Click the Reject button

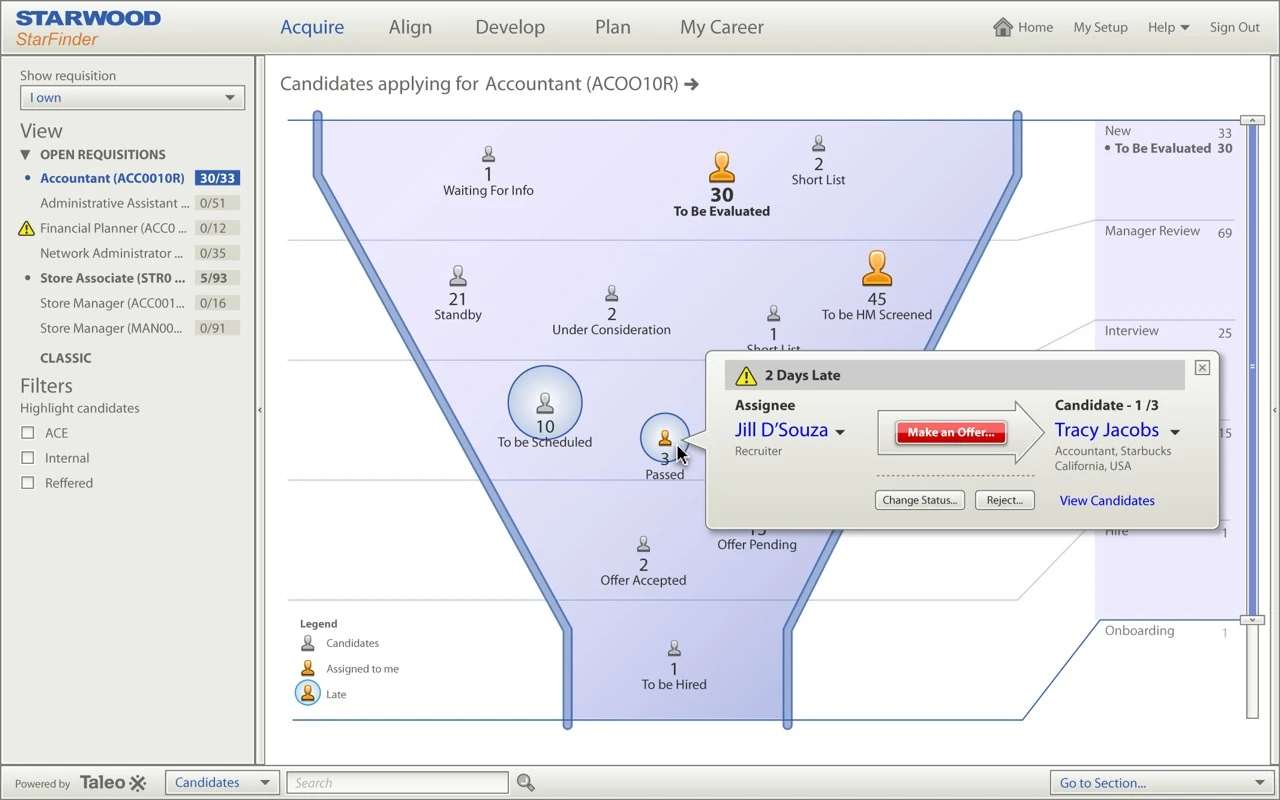point(1005,500)
